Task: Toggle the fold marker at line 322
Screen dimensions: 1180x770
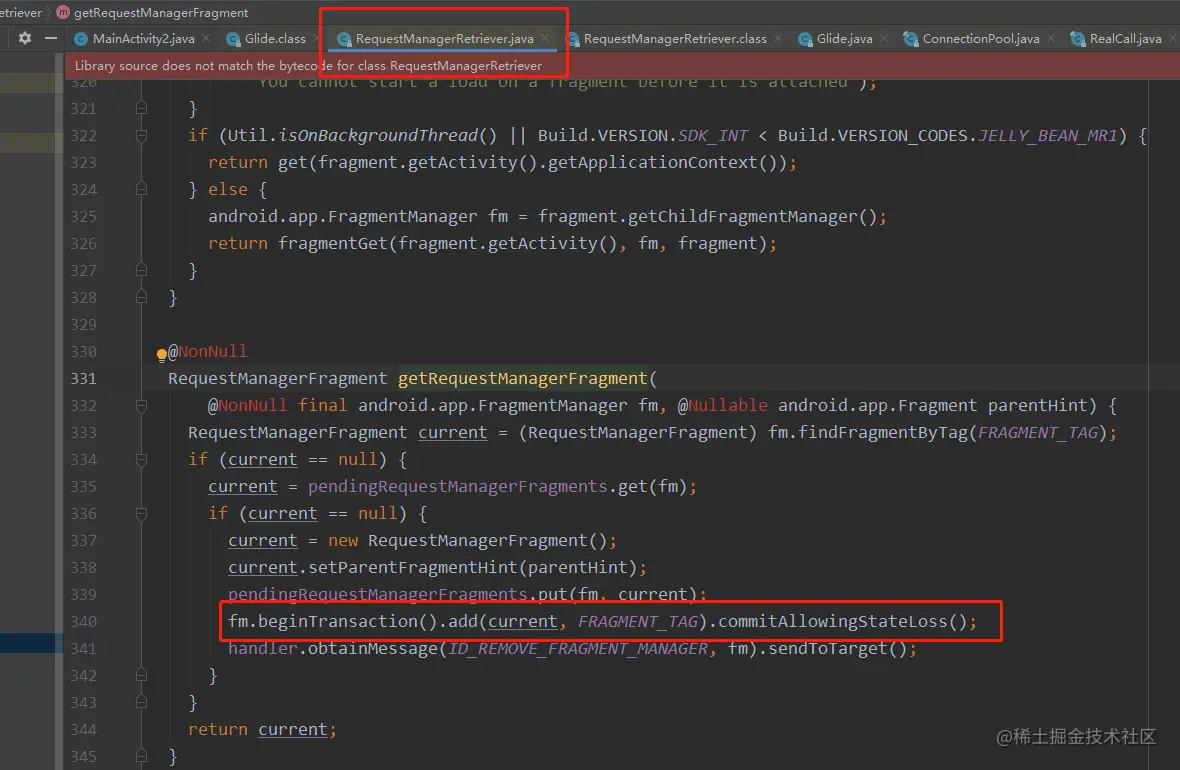Action: pyautogui.click(x=141, y=135)
